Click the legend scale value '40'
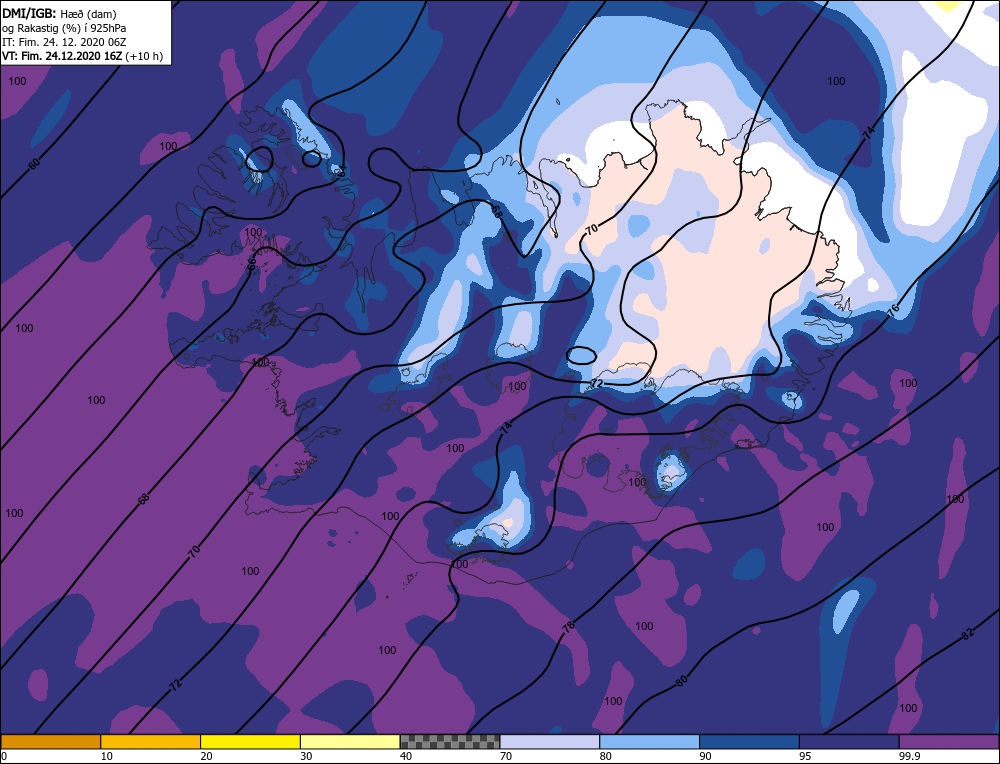The width and height of the screenshot is (1000, 764). coord(406,756)
